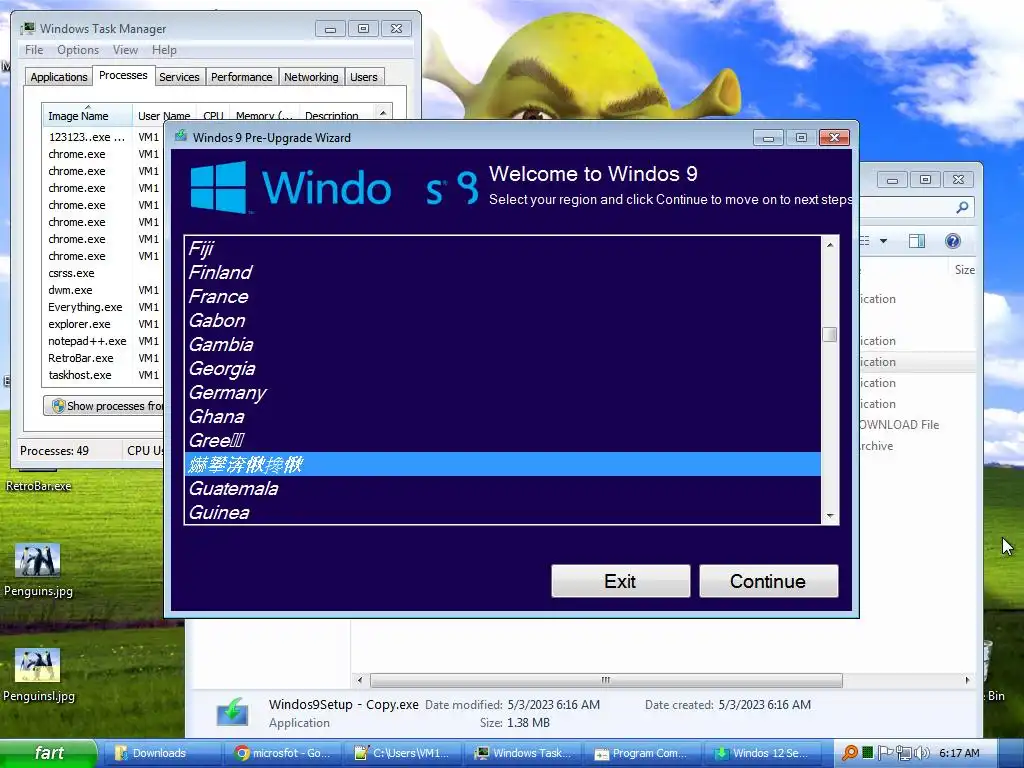Select the csrss.exe process row
Viewport: 1024px width, 768px height.
click(104, 273)
